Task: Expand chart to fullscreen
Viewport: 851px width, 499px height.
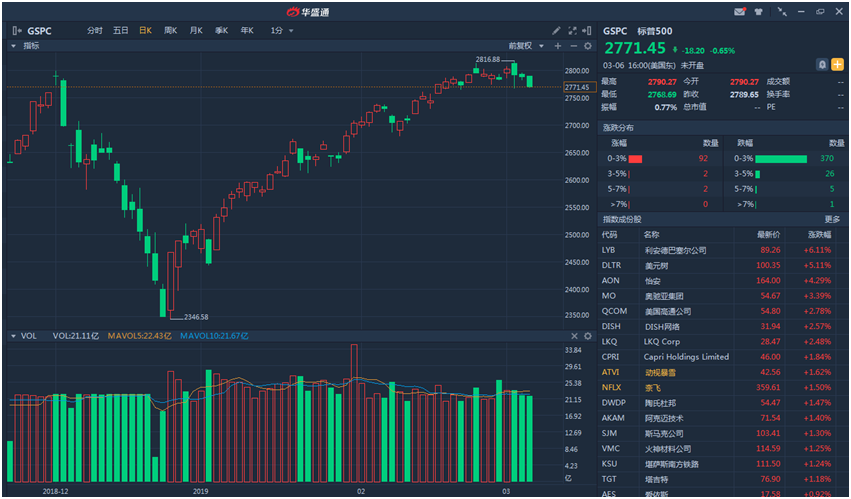Action: [572, 31]
